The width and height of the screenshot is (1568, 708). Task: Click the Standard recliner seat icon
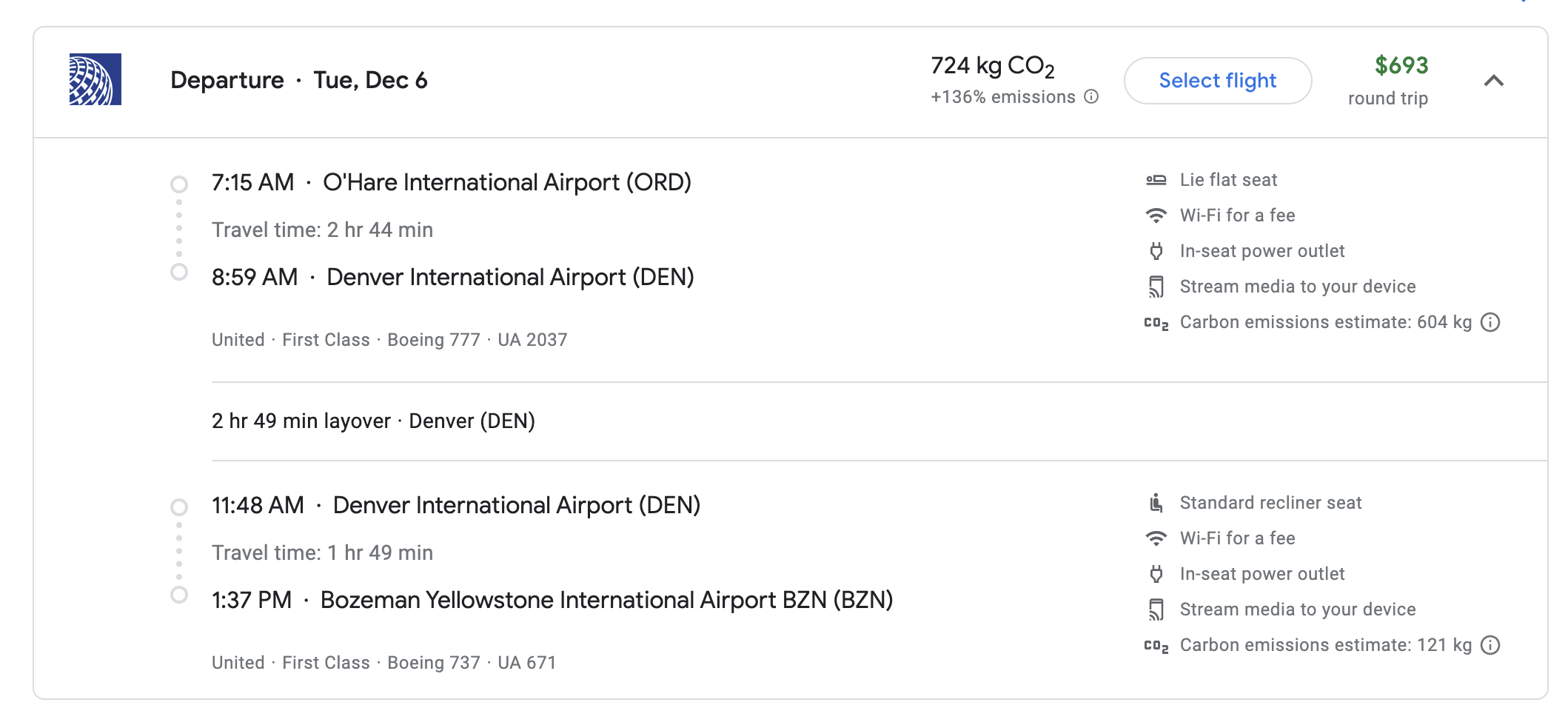[1156, 503]
